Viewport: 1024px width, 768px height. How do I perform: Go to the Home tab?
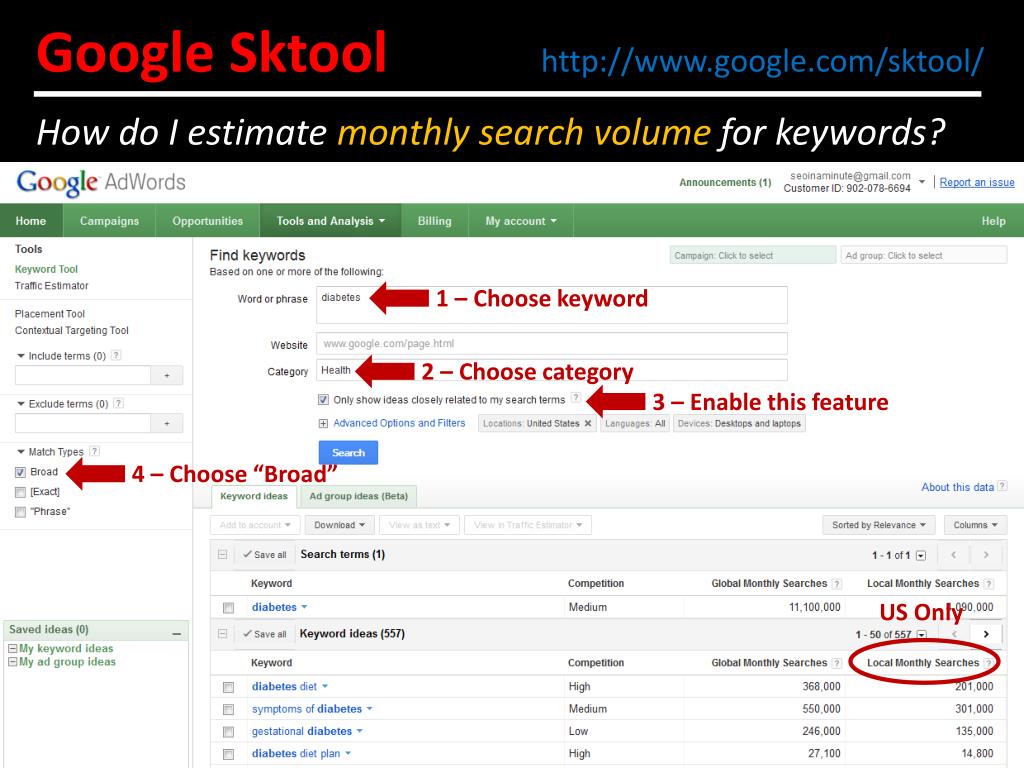pyautogui.click(x=31, y=221)
